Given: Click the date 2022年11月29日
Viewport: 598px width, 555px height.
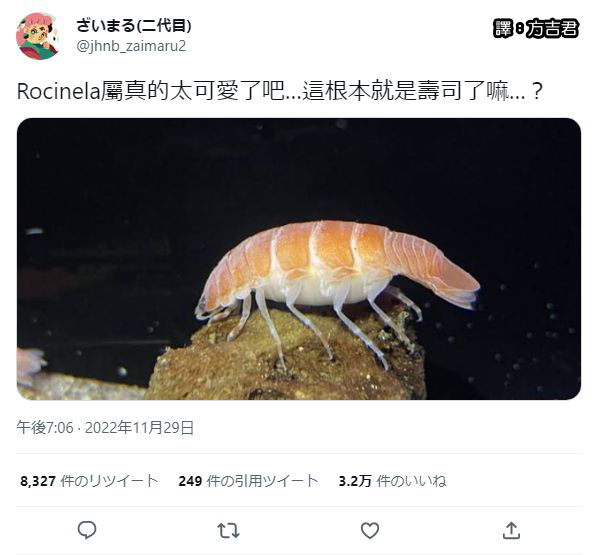Looking at the screenshot, I should pyautogui.click(x=140, y=428).
